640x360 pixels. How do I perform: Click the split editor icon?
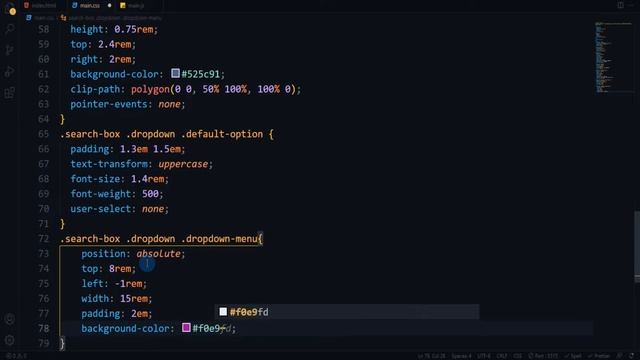pos(620,5)
